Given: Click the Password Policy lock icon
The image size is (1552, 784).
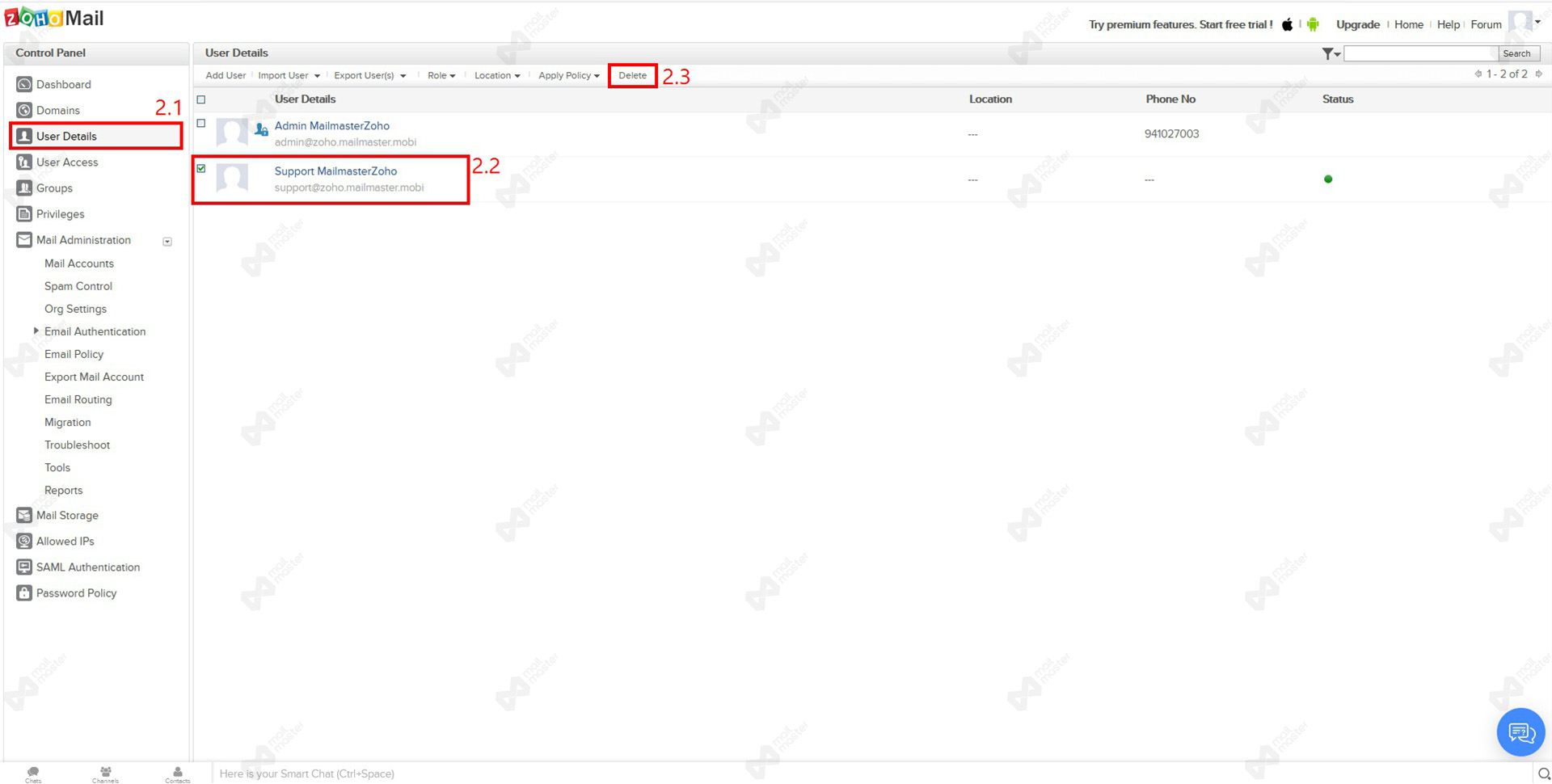Looking at the screenshot, I should (x=24, y=592).
